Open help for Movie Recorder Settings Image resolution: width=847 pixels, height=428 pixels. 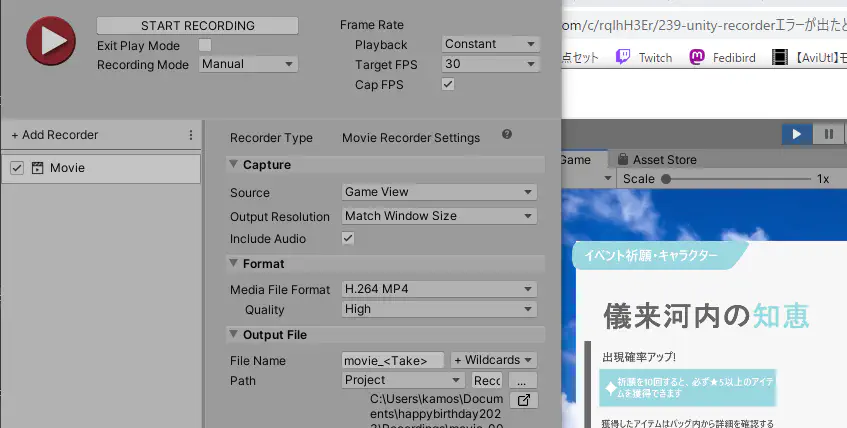[507, 135]
